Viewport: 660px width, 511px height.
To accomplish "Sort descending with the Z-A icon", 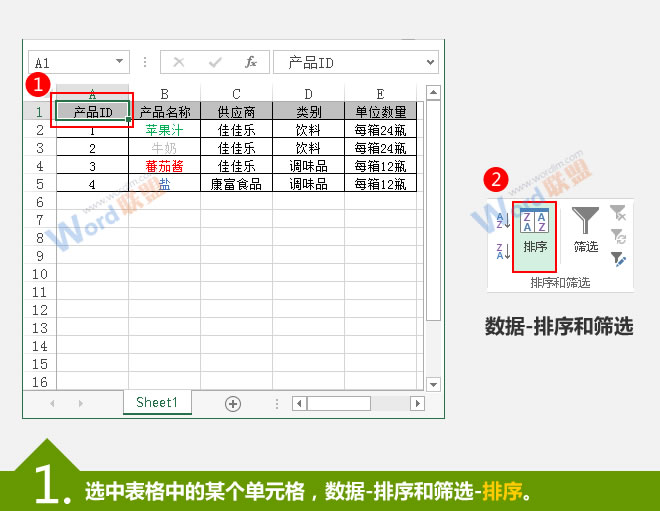I will (x=502, y=251).
